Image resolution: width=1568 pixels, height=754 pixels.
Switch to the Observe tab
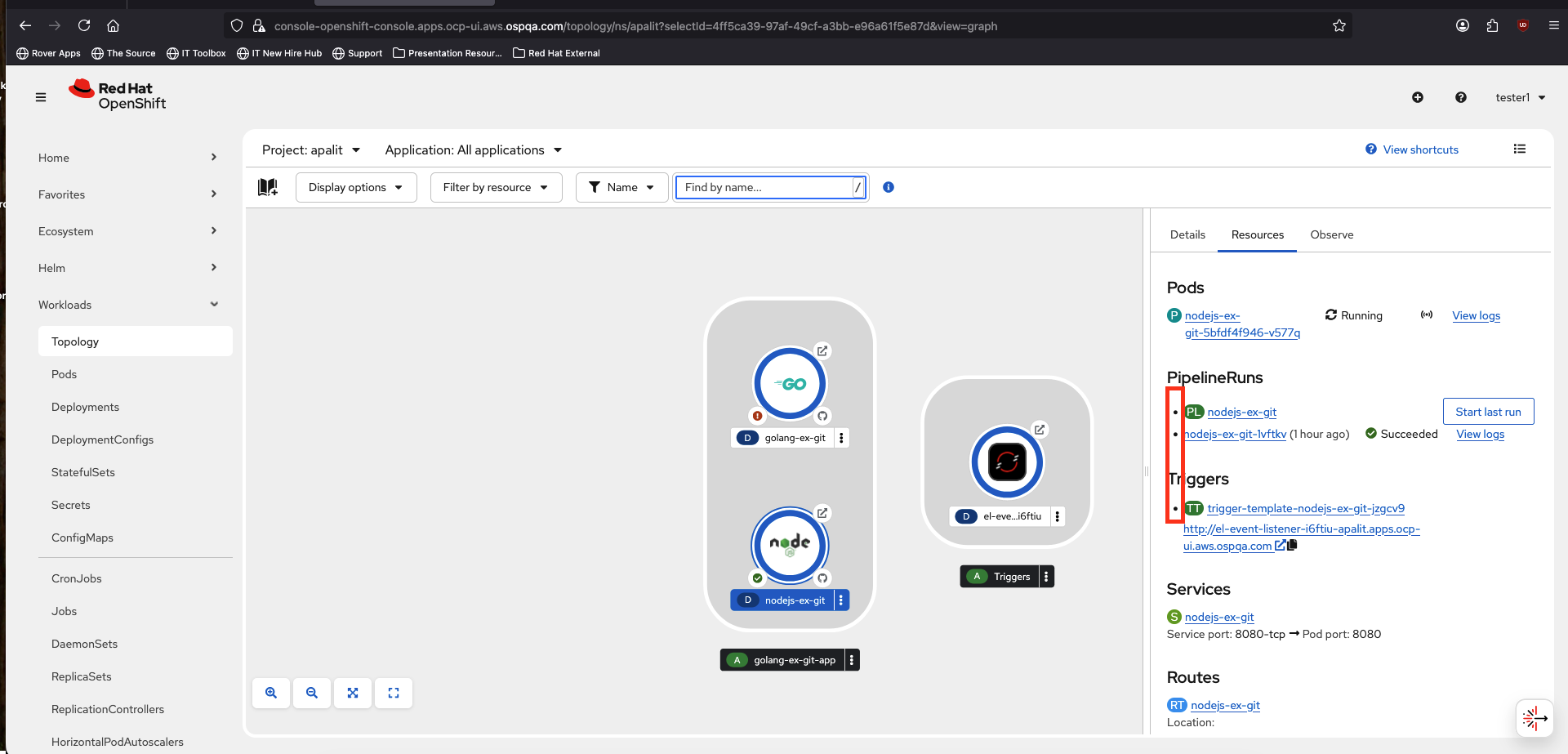coord(1332,234)
